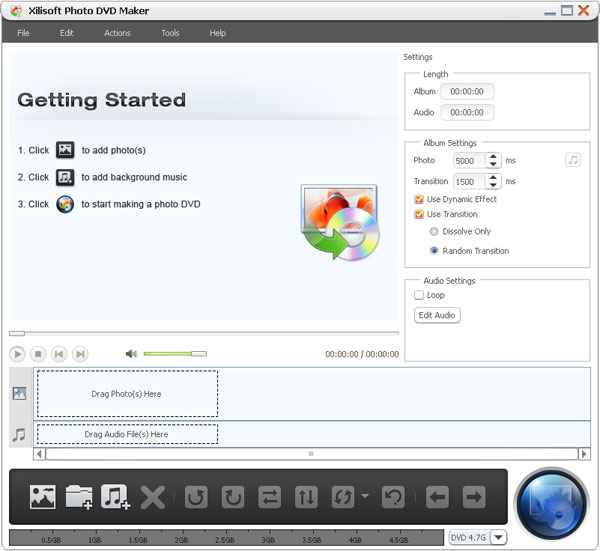600x551 pixels.
Task: Click the move left arrow icon
Action: pos(437,497)
